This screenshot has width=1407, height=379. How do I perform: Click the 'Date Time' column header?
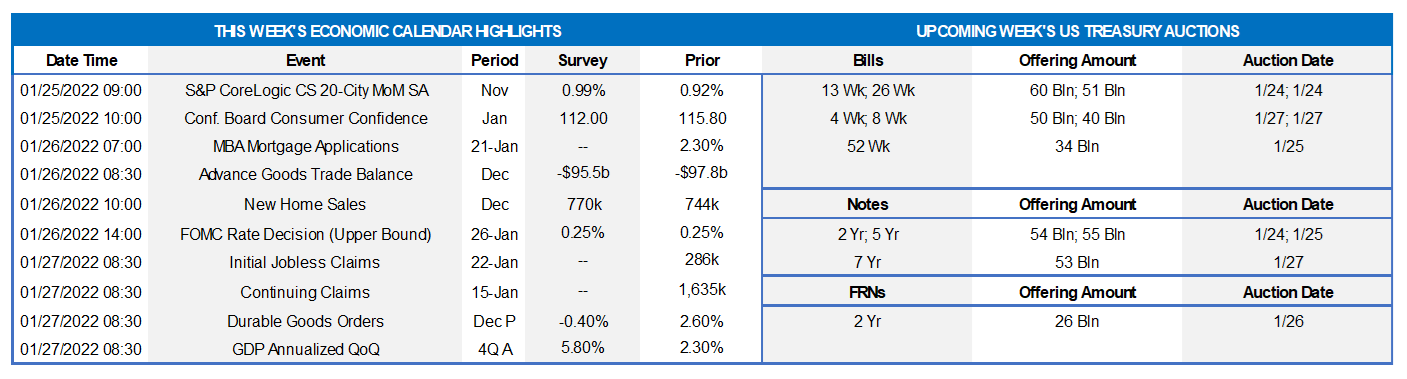pos(81,60)
